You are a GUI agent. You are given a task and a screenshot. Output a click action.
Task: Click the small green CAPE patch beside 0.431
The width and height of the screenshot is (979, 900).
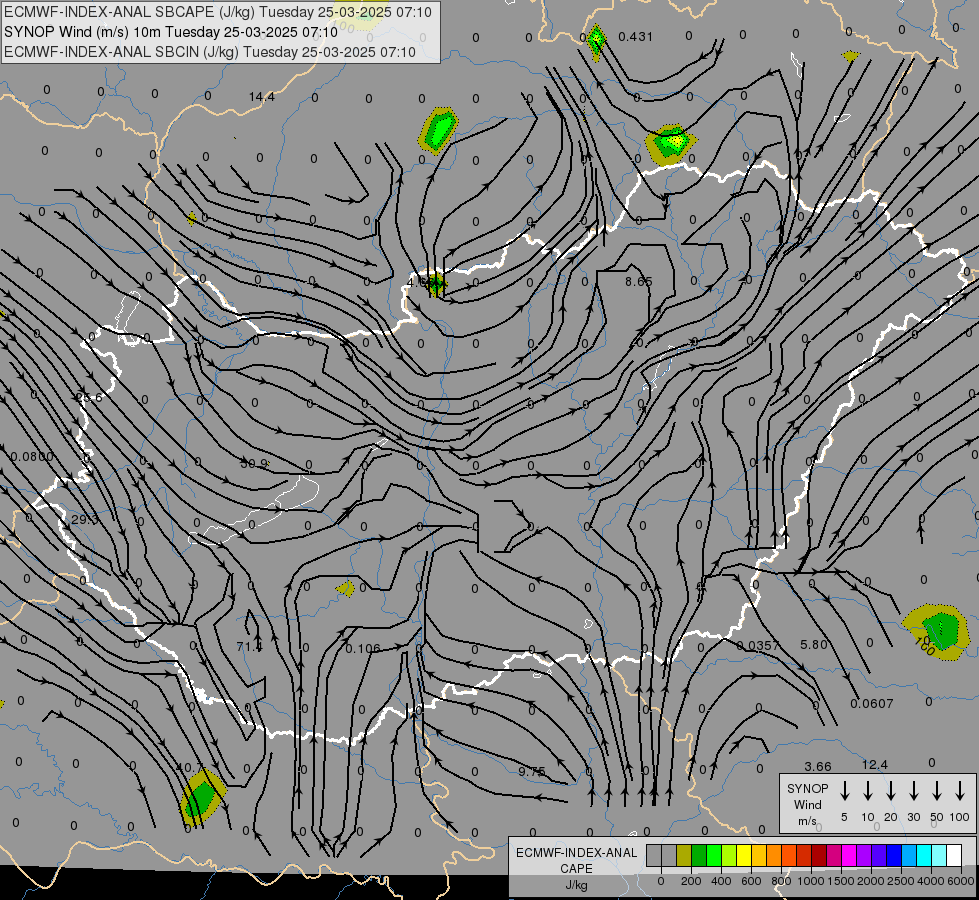tap(596, 41)
